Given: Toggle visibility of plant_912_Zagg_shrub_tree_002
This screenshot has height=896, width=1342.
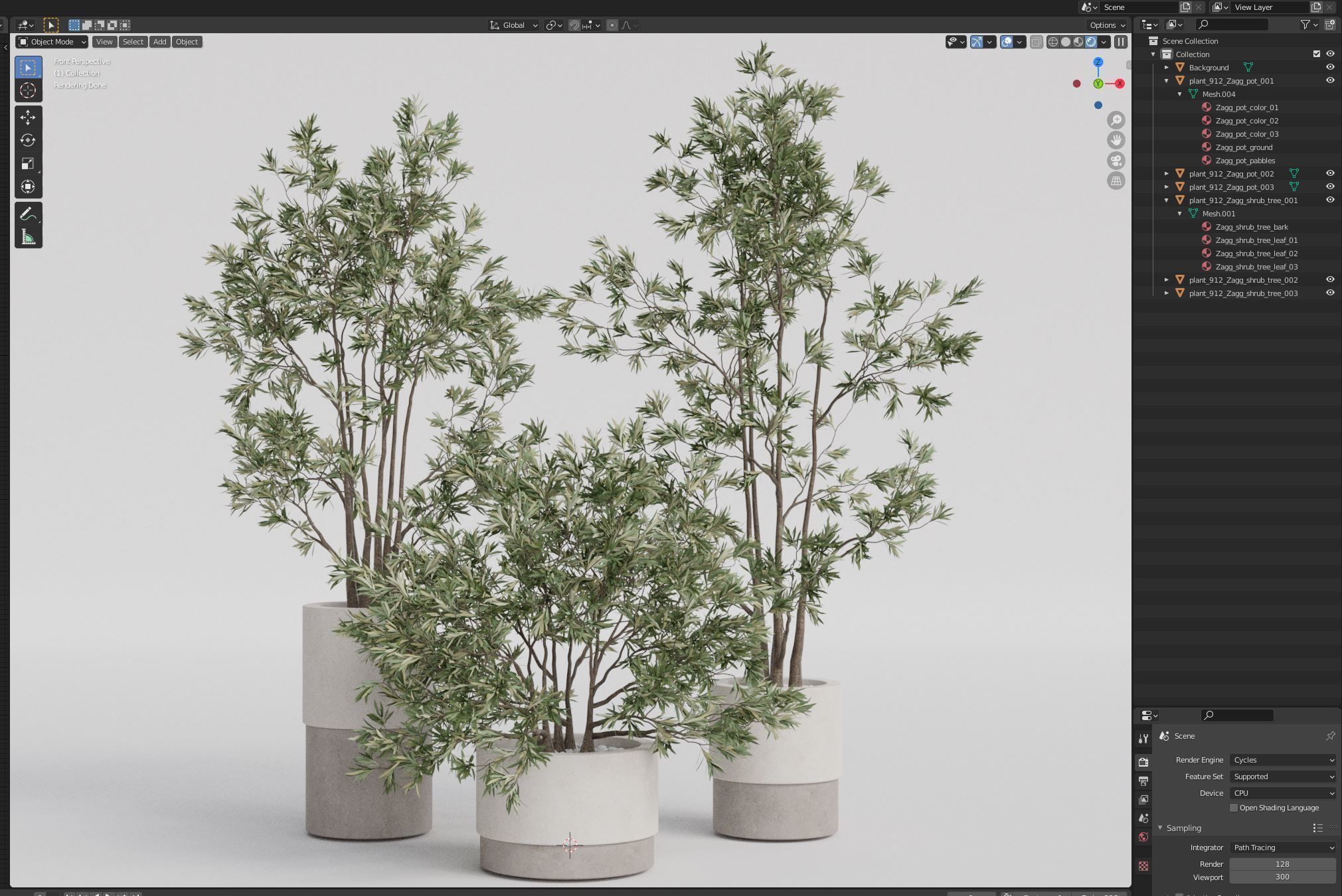Looking at the screenshot, I should [x=1330, y=279].
